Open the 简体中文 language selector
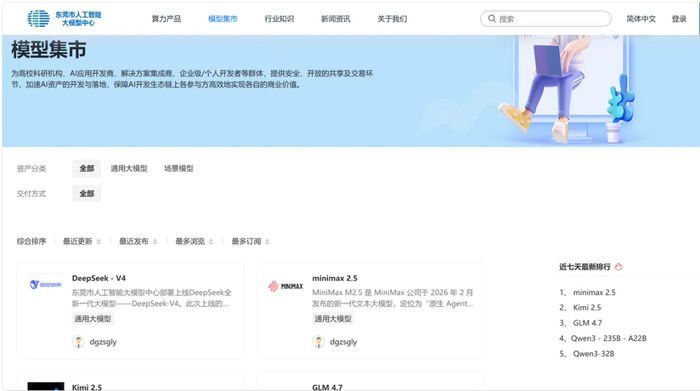700x391 pixels. click(x=641, y=19)
